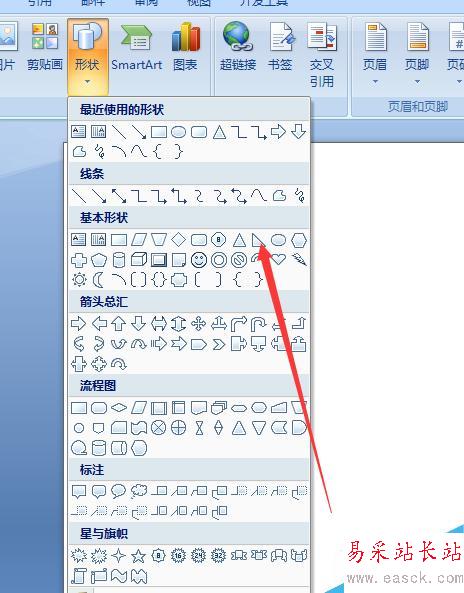Screen dimensions: 464x593
Task: Choose the smiley face shape
Action: (x=199, y=260)
